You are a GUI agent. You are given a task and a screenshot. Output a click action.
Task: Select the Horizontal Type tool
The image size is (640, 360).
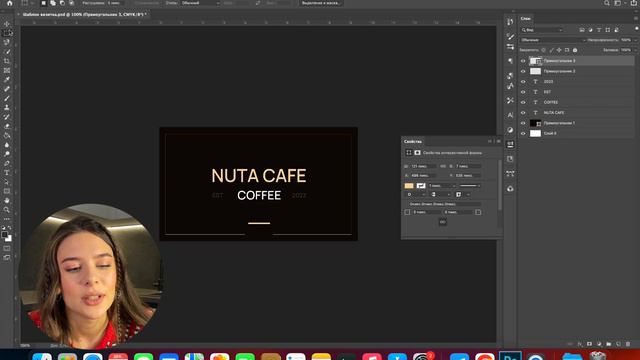(x=7, y=173)
